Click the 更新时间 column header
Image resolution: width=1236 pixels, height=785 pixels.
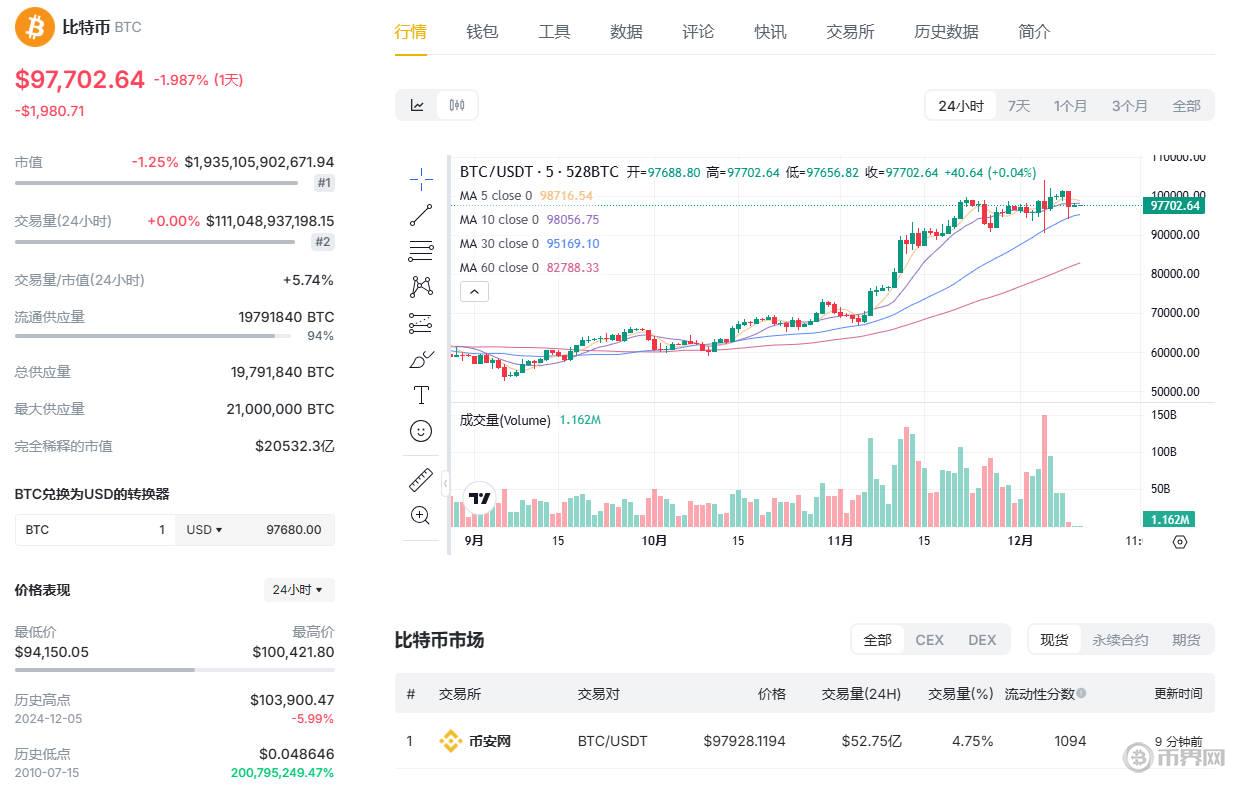pos(1178,693)
